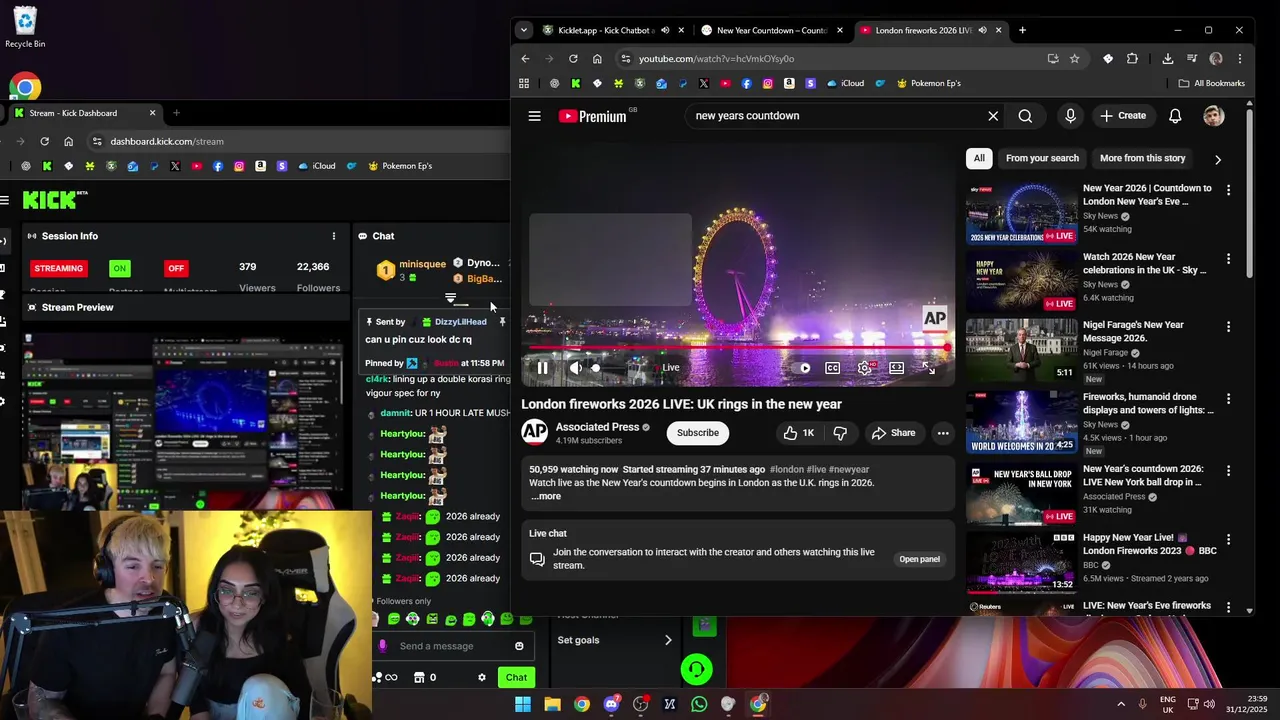Screen dimensions: 1280x720
Task: Switch YouTube player to theater mode
Action: [x=897, y=368]
